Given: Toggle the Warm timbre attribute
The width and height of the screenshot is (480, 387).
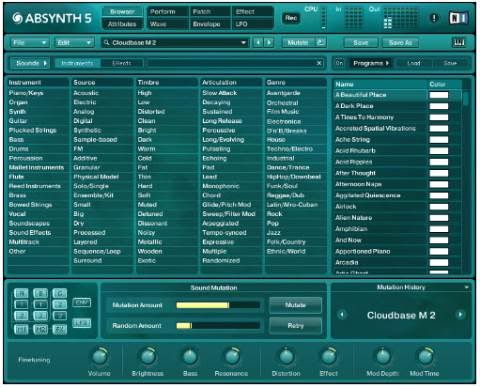Looking at the screenshot, I should (x=146, y=149).
